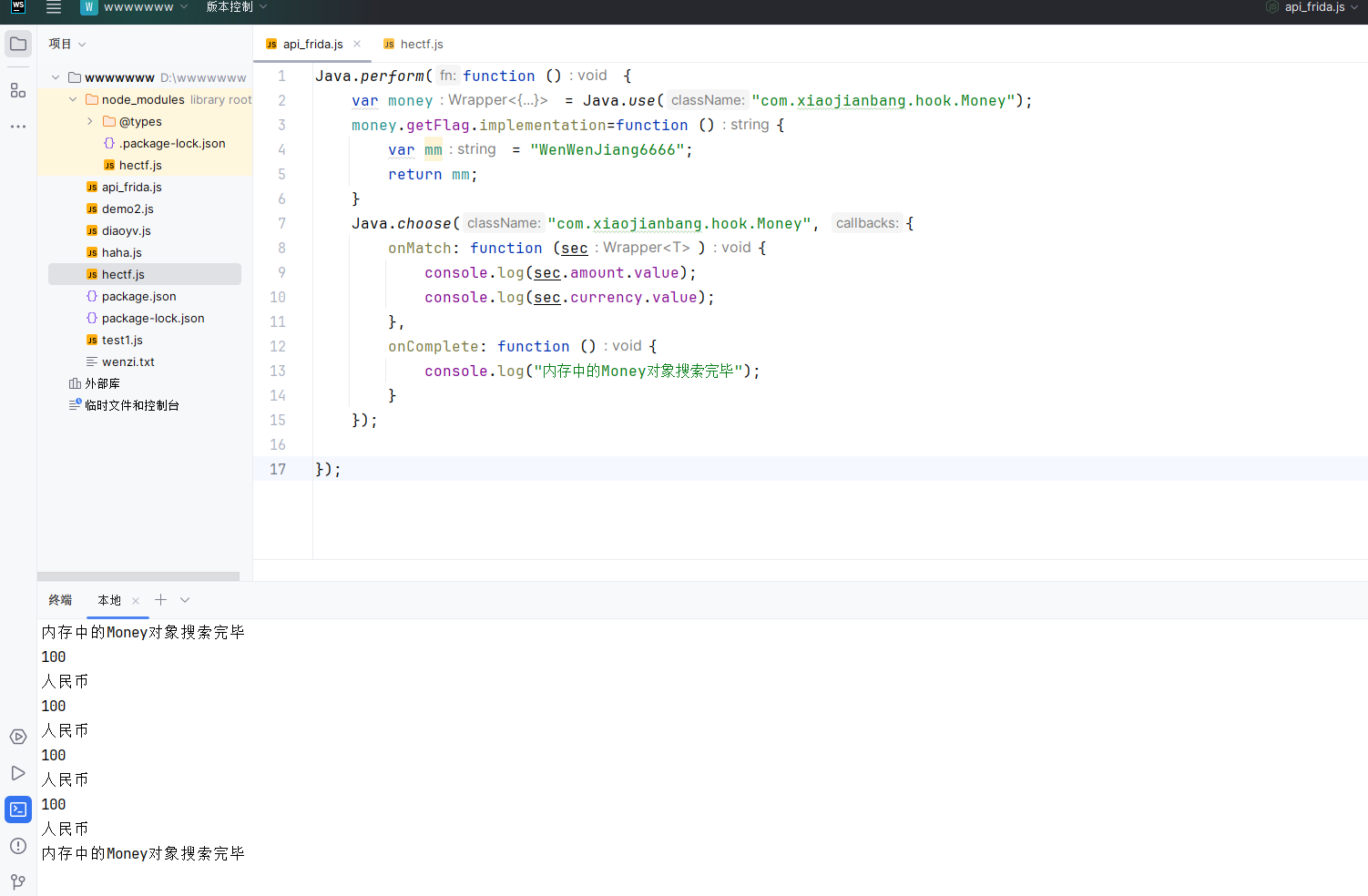This screenshot has width=1368, height=896.
Task: Close the 本地 terminal tab
Action: click(x=136, y=601)
